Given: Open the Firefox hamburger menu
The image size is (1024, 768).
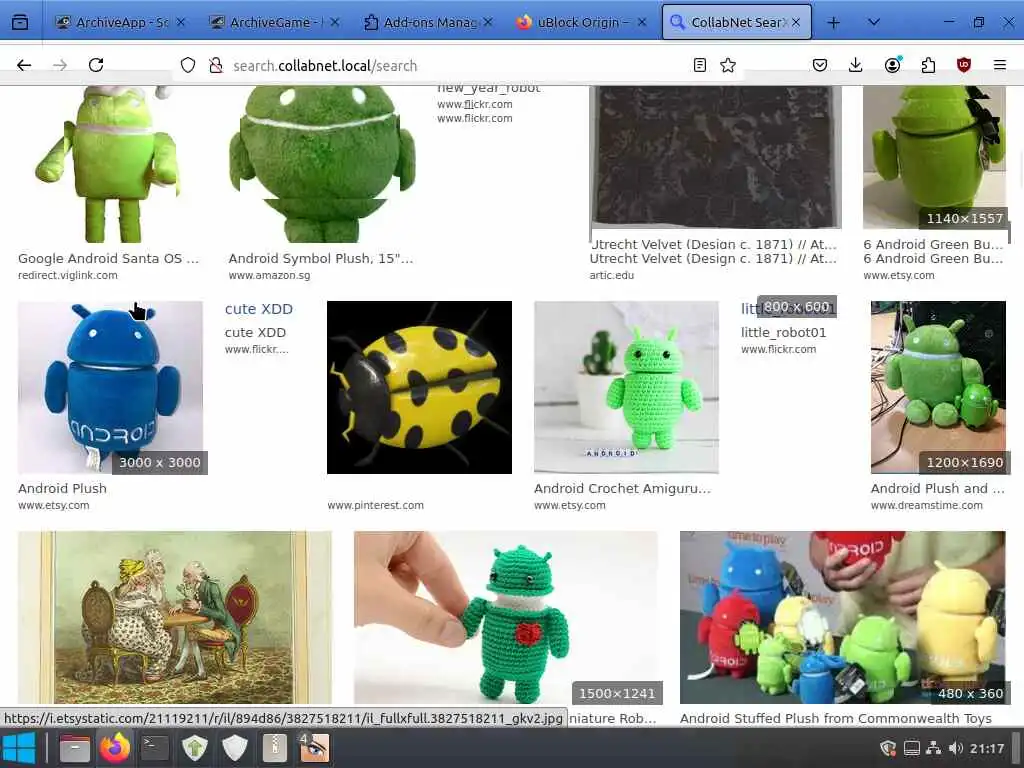Looking at the screenshot, I should point(999,65).
